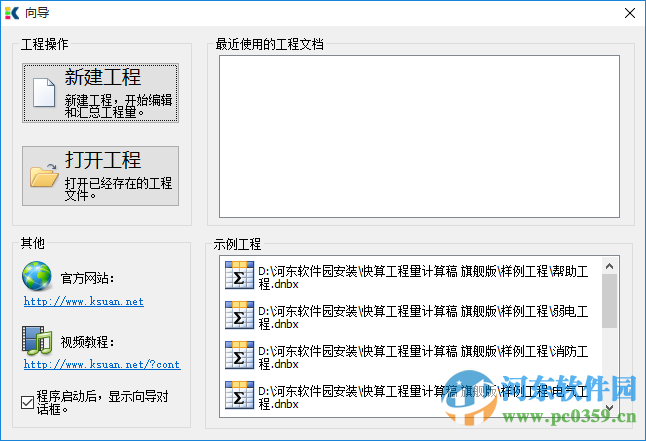The width and height of the screenshot is (646, 441).
Task: Select the 电气工程.dnbx sample file icon
Action: coord(239,395)
